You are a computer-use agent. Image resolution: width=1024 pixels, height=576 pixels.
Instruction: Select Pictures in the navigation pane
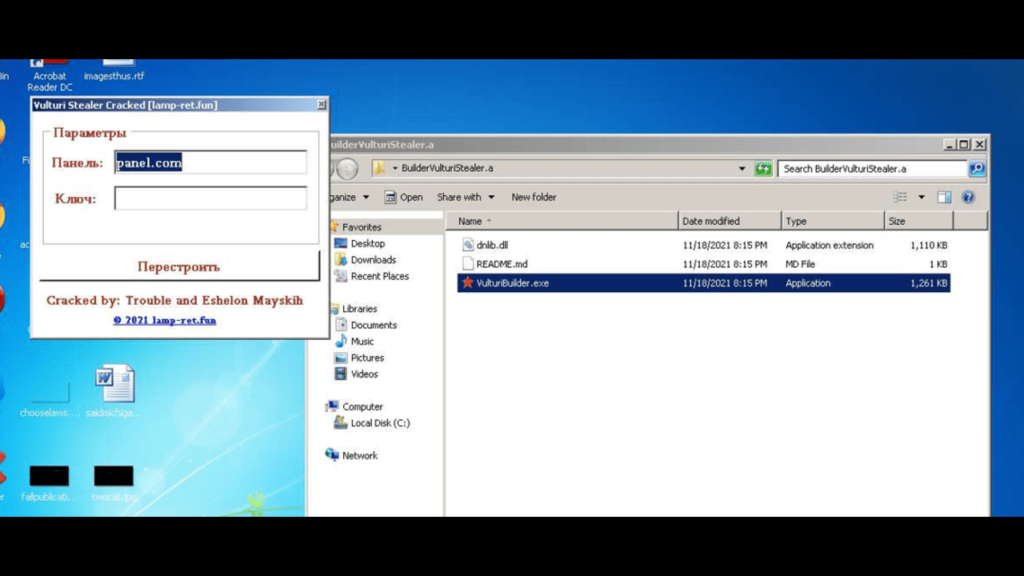pyautogui.click(x=367, y=358)
